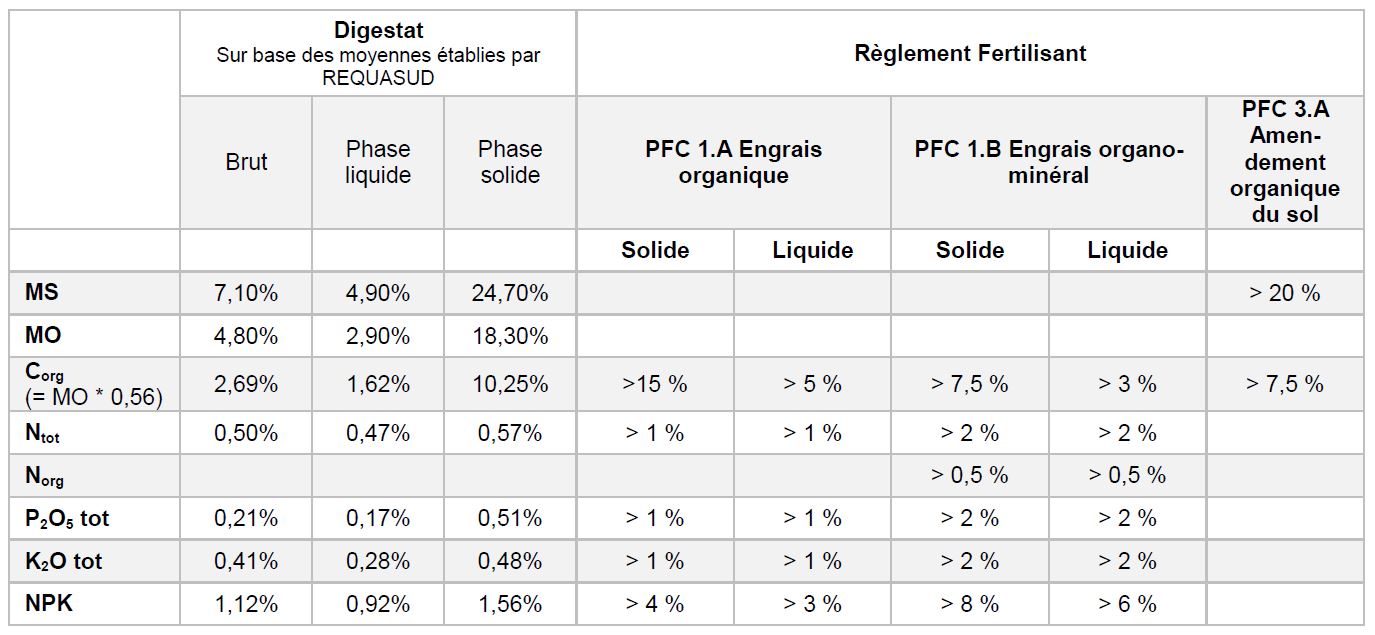This screenshot has height=635, width=1375.
Task: Click the ">15 %" Corg threshold cell
Action: [654, 384]
